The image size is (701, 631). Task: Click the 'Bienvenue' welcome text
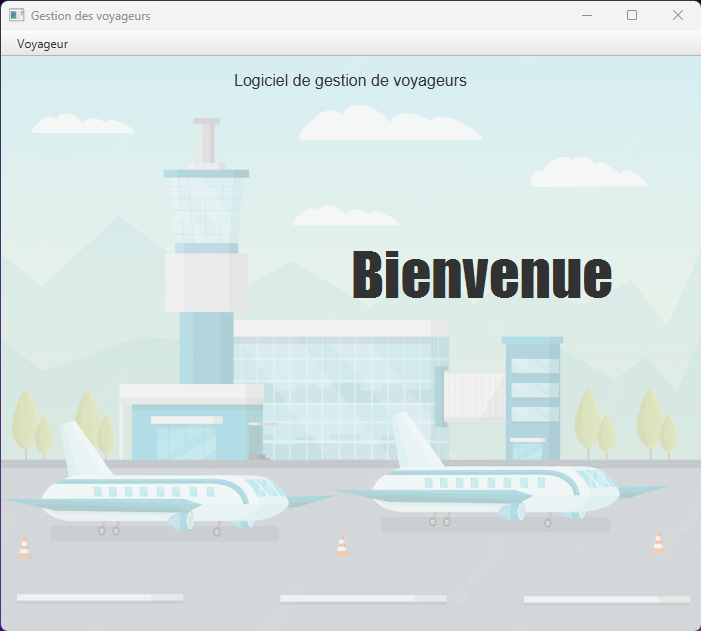(482, 274)
